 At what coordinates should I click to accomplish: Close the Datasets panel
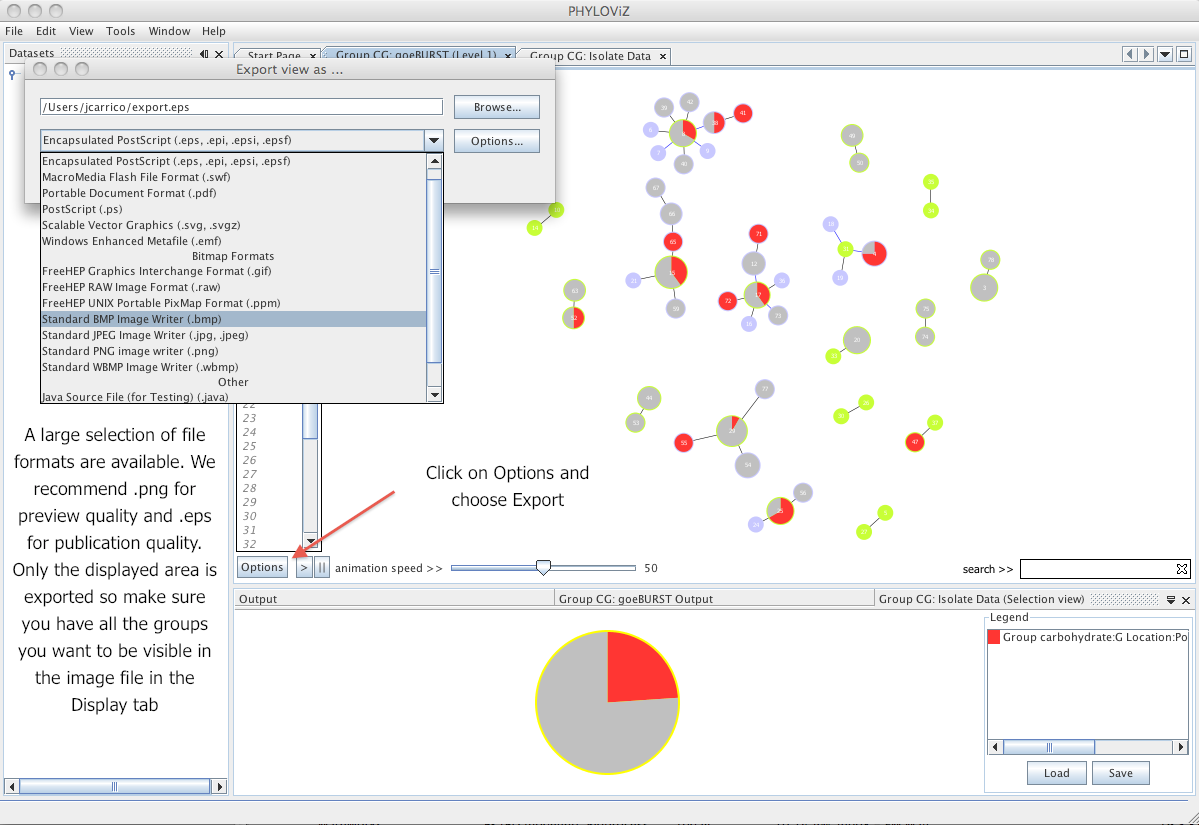coord(219,54)
